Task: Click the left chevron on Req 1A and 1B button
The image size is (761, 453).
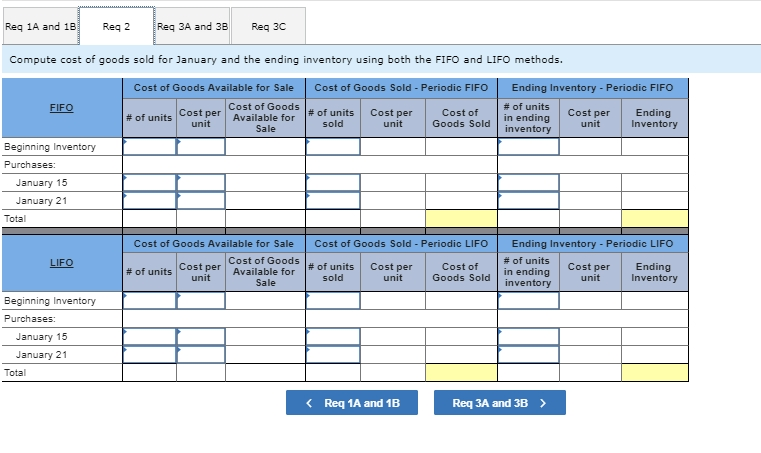Action: point(309,403)
